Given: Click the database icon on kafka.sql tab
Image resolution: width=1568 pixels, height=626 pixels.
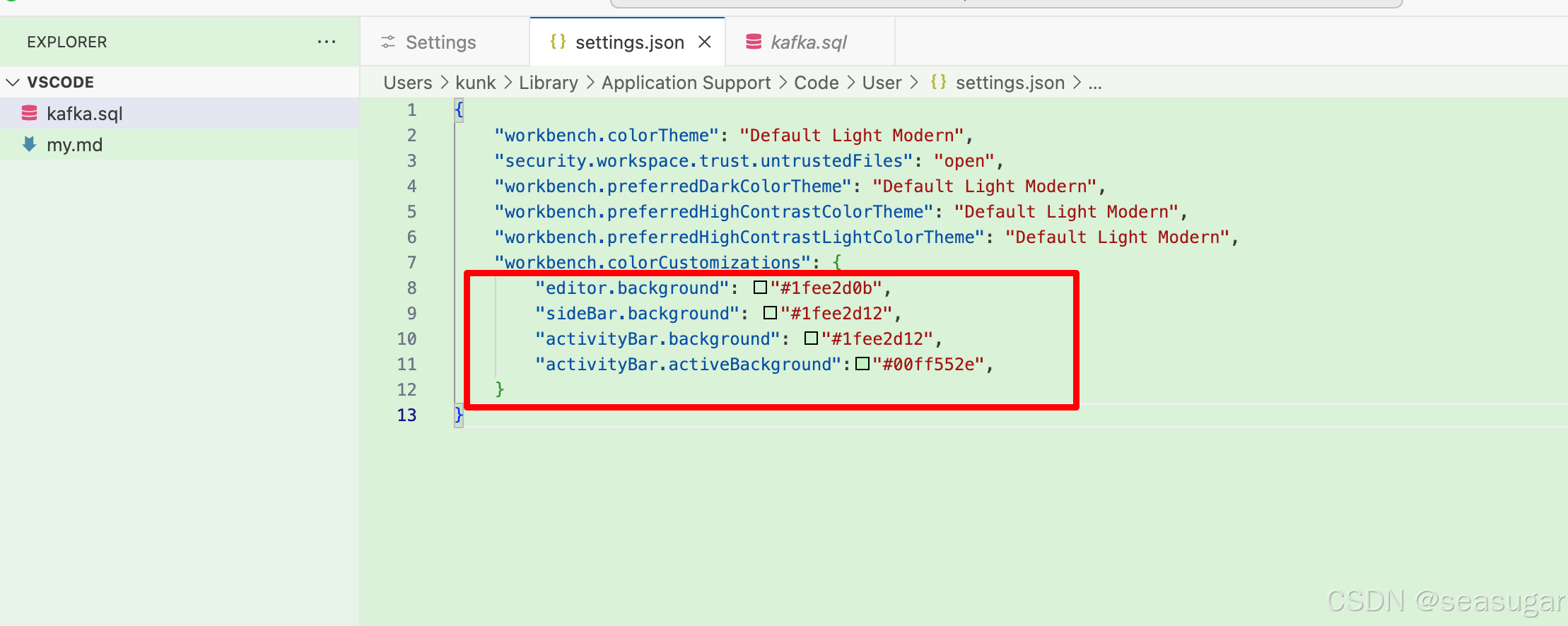Looking at the screenshot, I should point(754,42).
